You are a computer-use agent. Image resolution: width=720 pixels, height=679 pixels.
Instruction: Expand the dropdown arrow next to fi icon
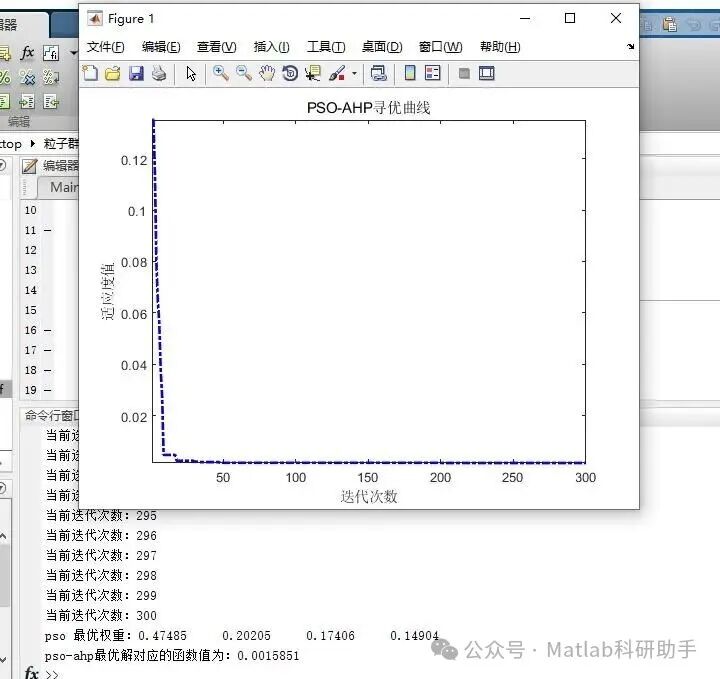coord(73,53)
